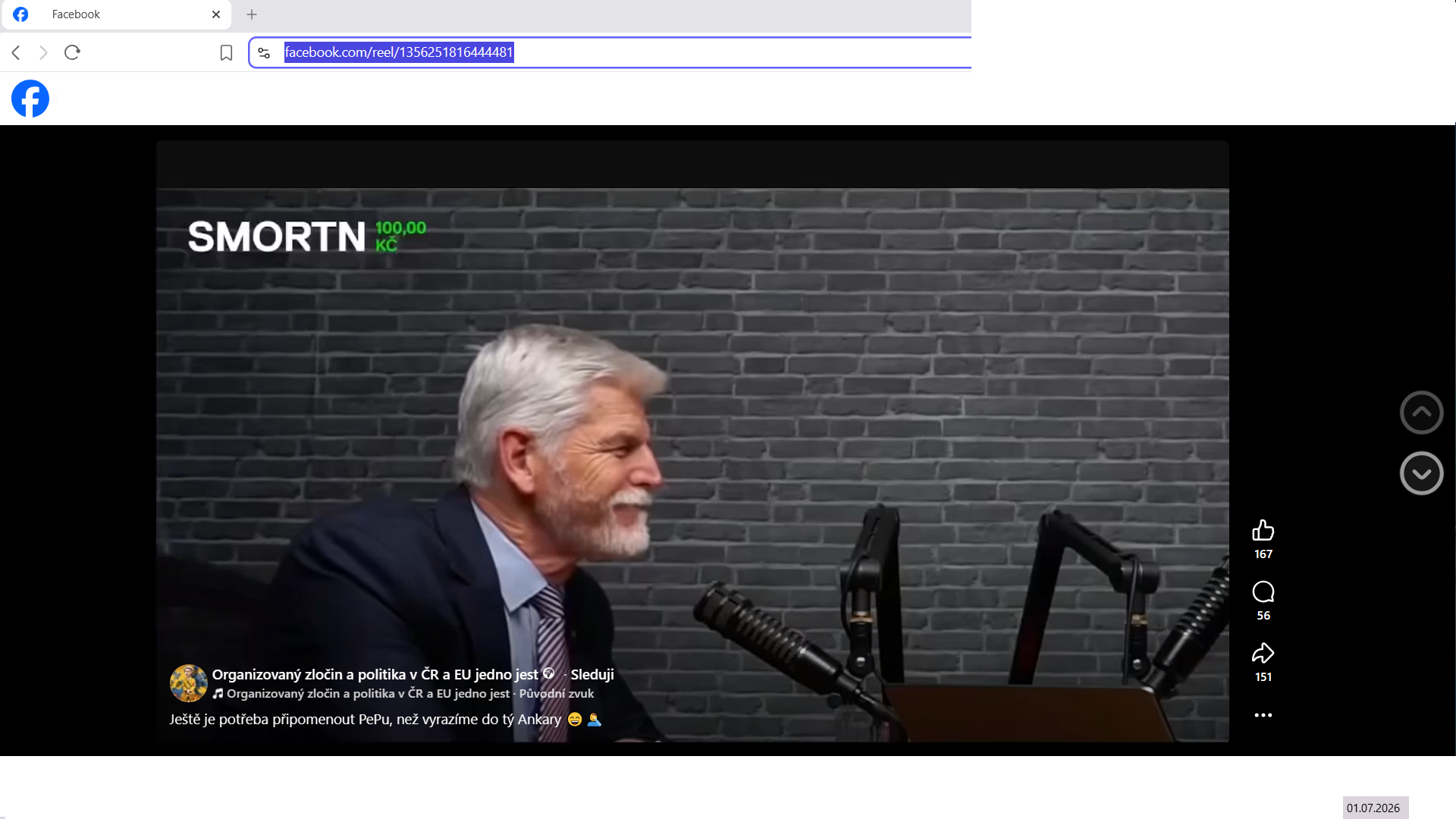1456x819 pixels.
Task: Click the public globe icon beside page name
Action: [x=548, y=673]
